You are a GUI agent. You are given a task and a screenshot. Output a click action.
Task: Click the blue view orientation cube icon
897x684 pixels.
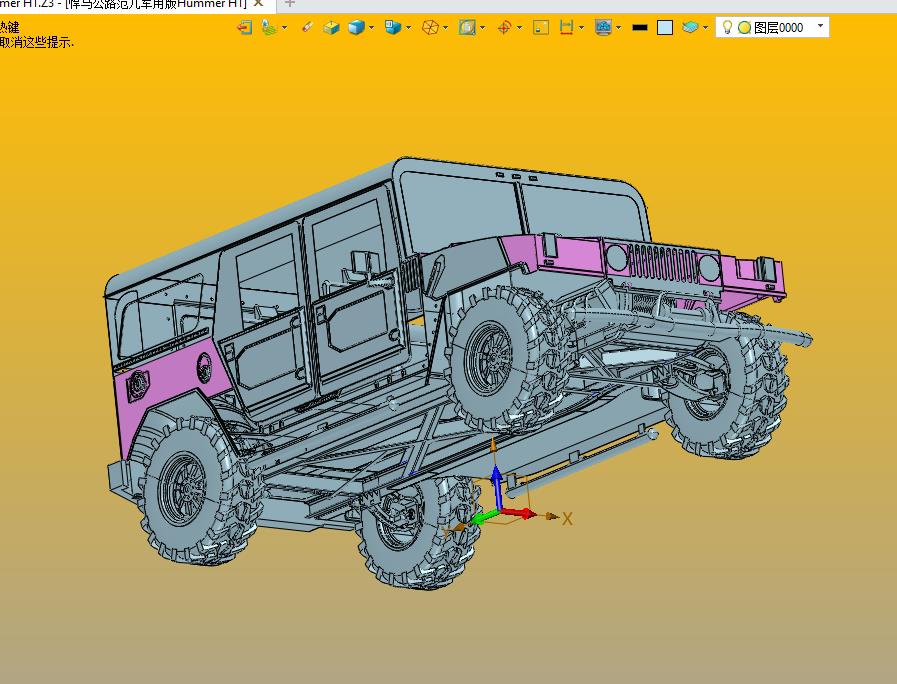coord(392,27)
